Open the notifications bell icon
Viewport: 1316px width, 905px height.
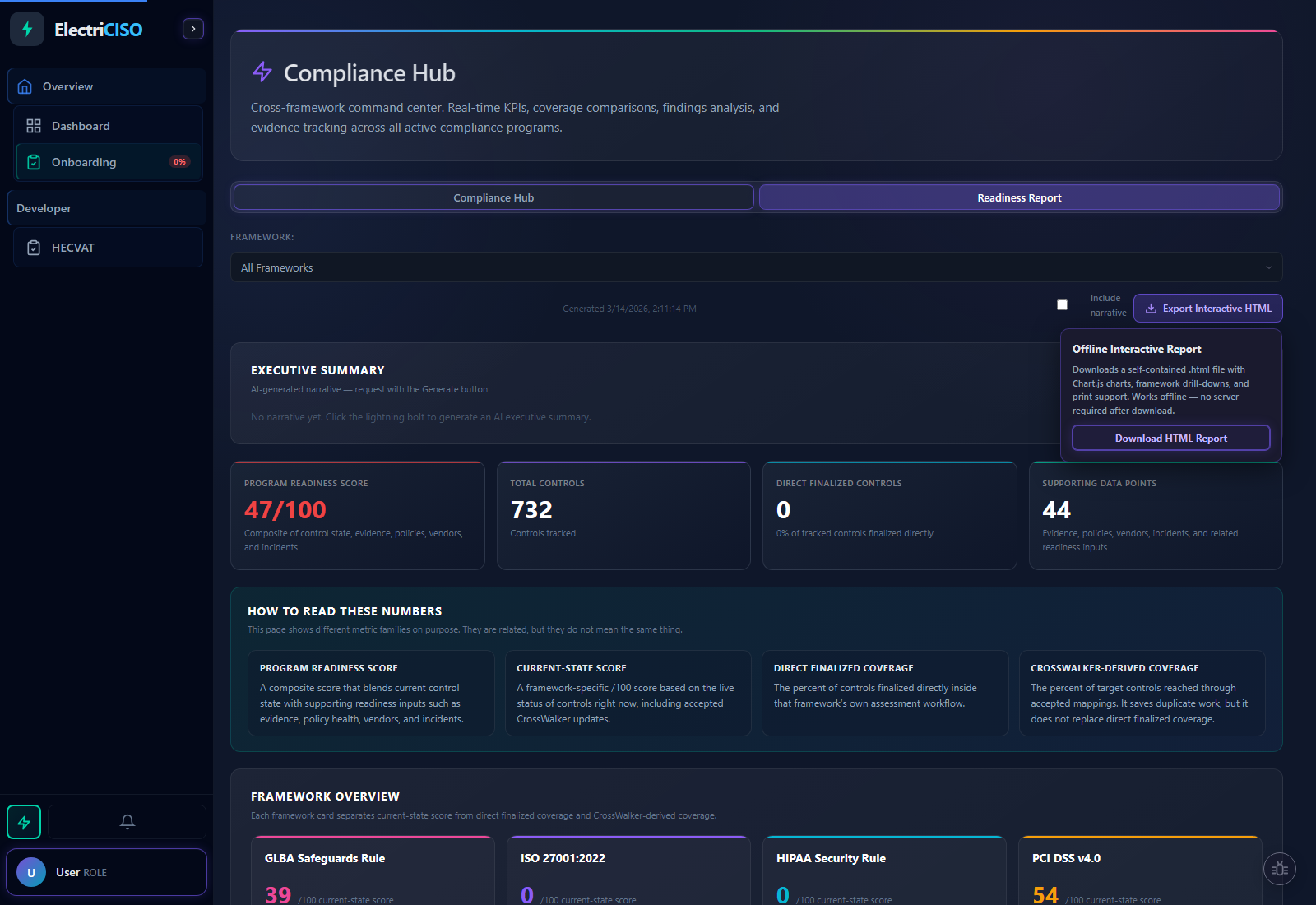click(127, 821)
